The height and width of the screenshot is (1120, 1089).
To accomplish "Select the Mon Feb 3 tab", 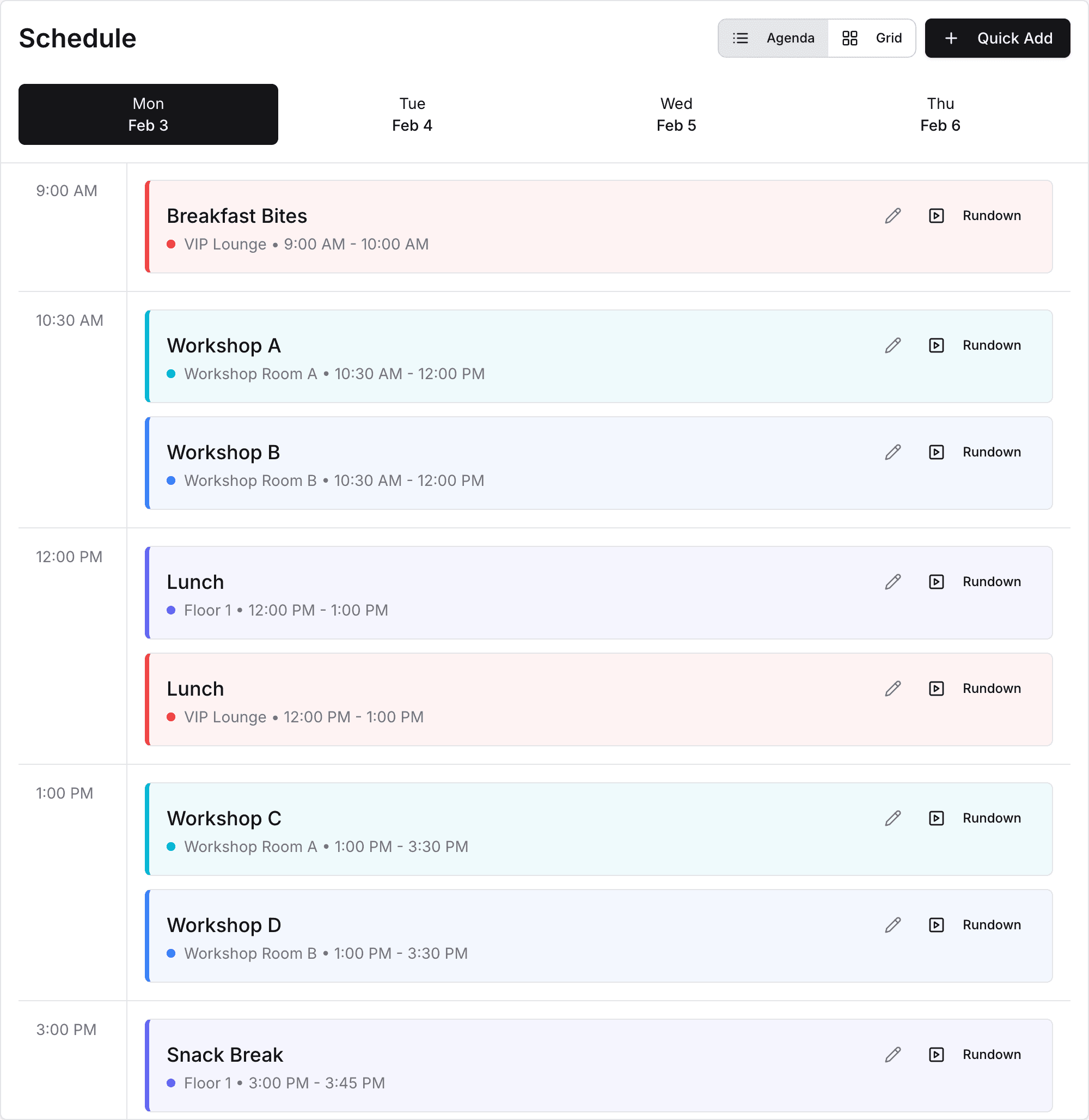I will tap(148, 114).
